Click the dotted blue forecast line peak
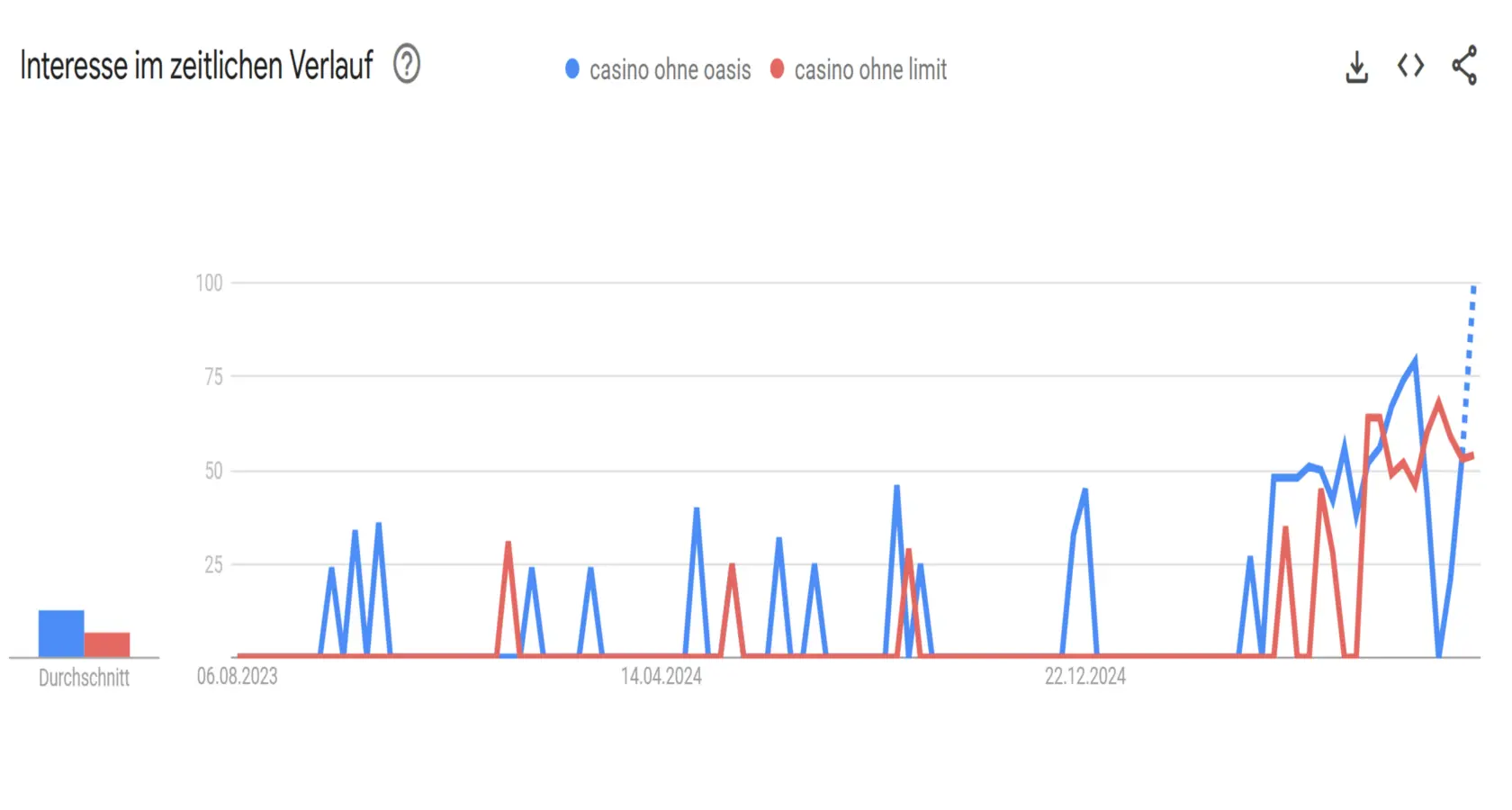Image resolution: width=1512 pixels, height=810 pixels. (1473, 288)
